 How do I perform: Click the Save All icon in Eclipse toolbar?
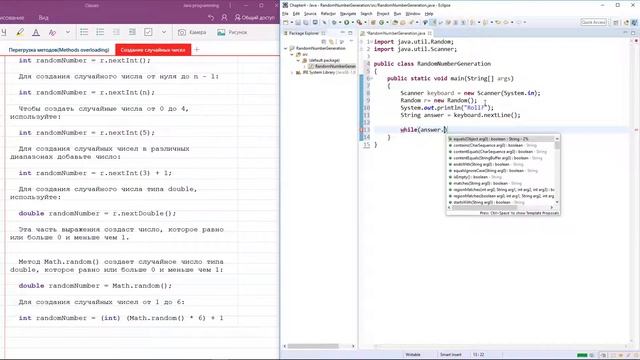coord(306,22)
